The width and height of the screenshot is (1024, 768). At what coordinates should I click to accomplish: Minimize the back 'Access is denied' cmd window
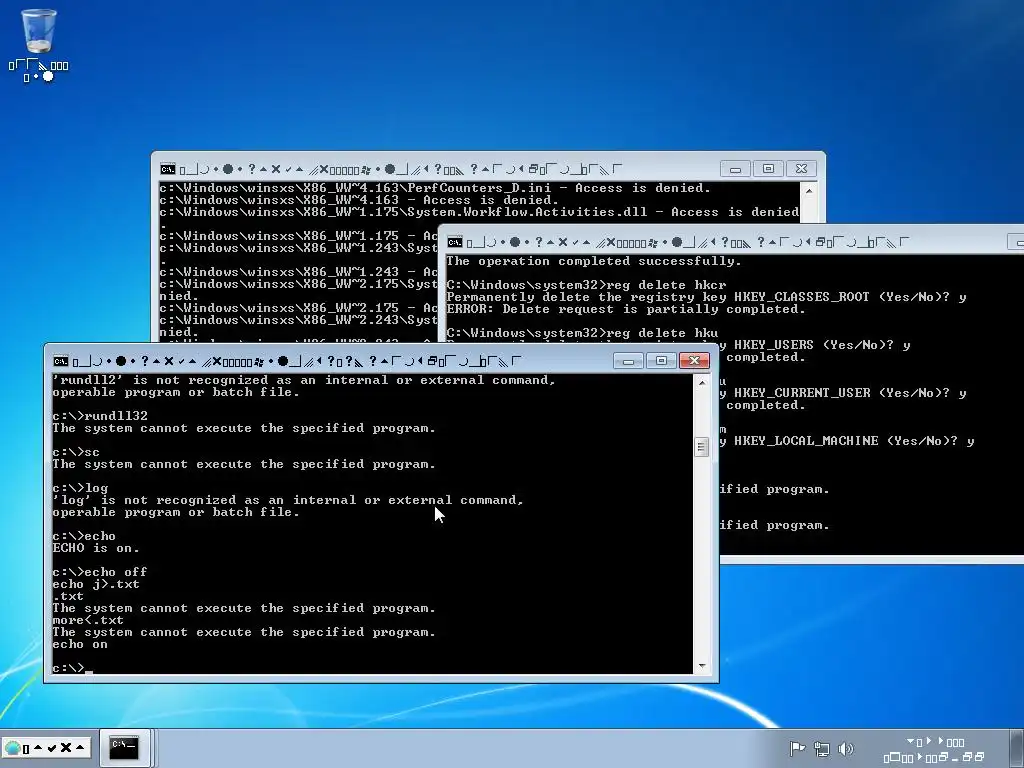click(735, 169)
